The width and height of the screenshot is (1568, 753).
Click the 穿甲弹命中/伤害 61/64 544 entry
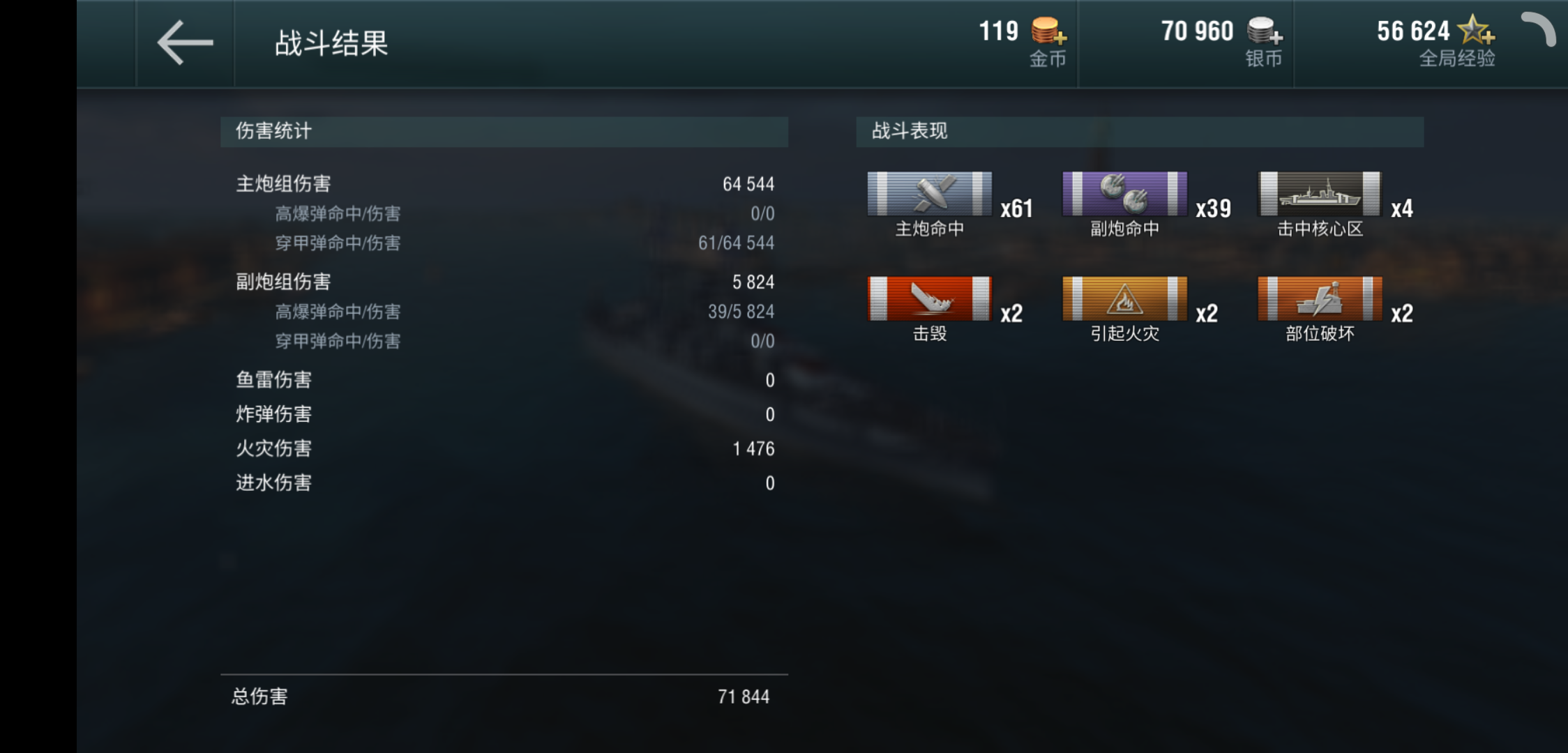point(525,243)
